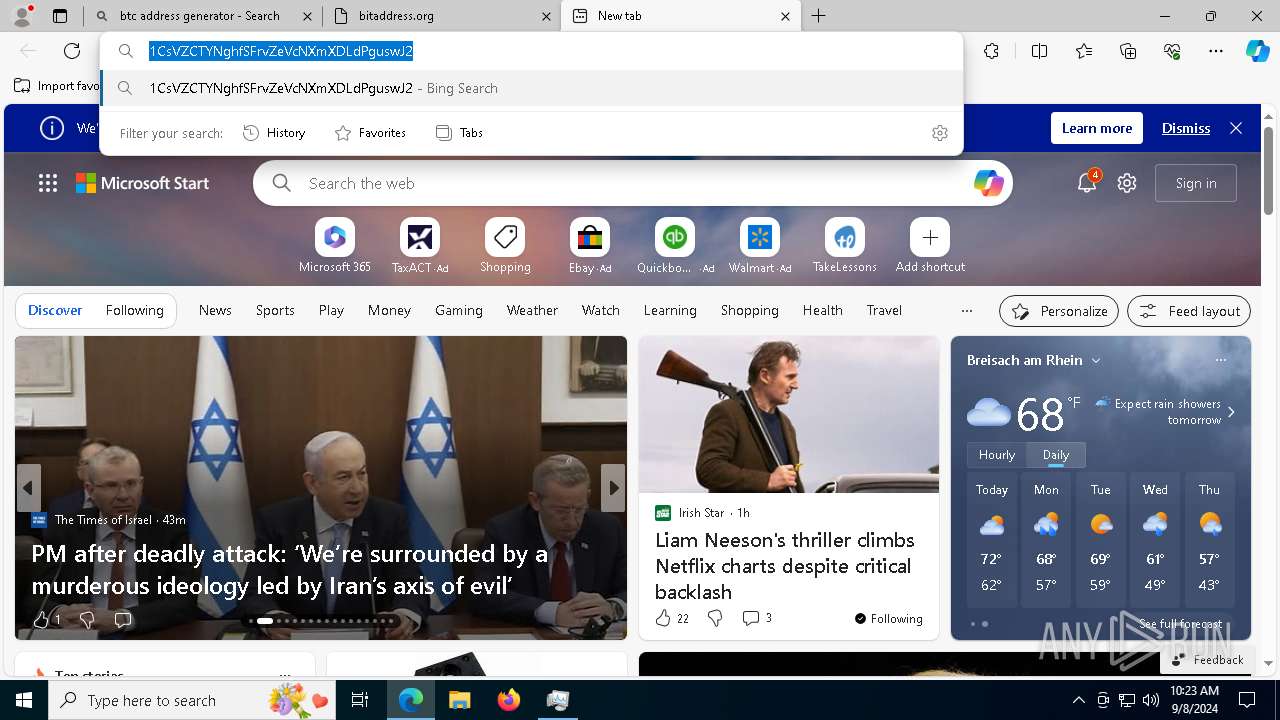Switch to bitaddress.org tab
The width and height of the screenshot is (1280, 720).
point(441,16)
